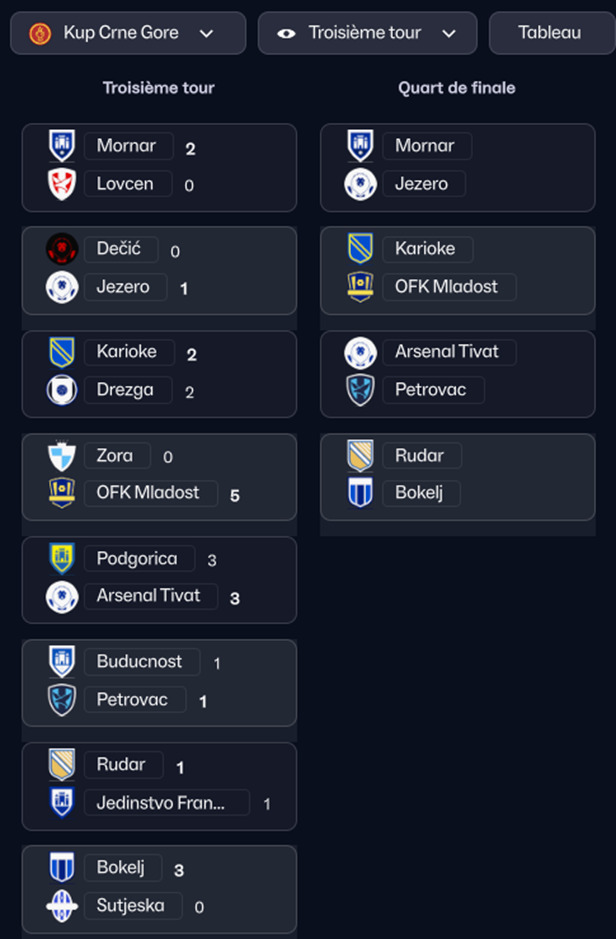
Task: Click the Kup Crne Gore competition logo
Action: tap(40, 33)
